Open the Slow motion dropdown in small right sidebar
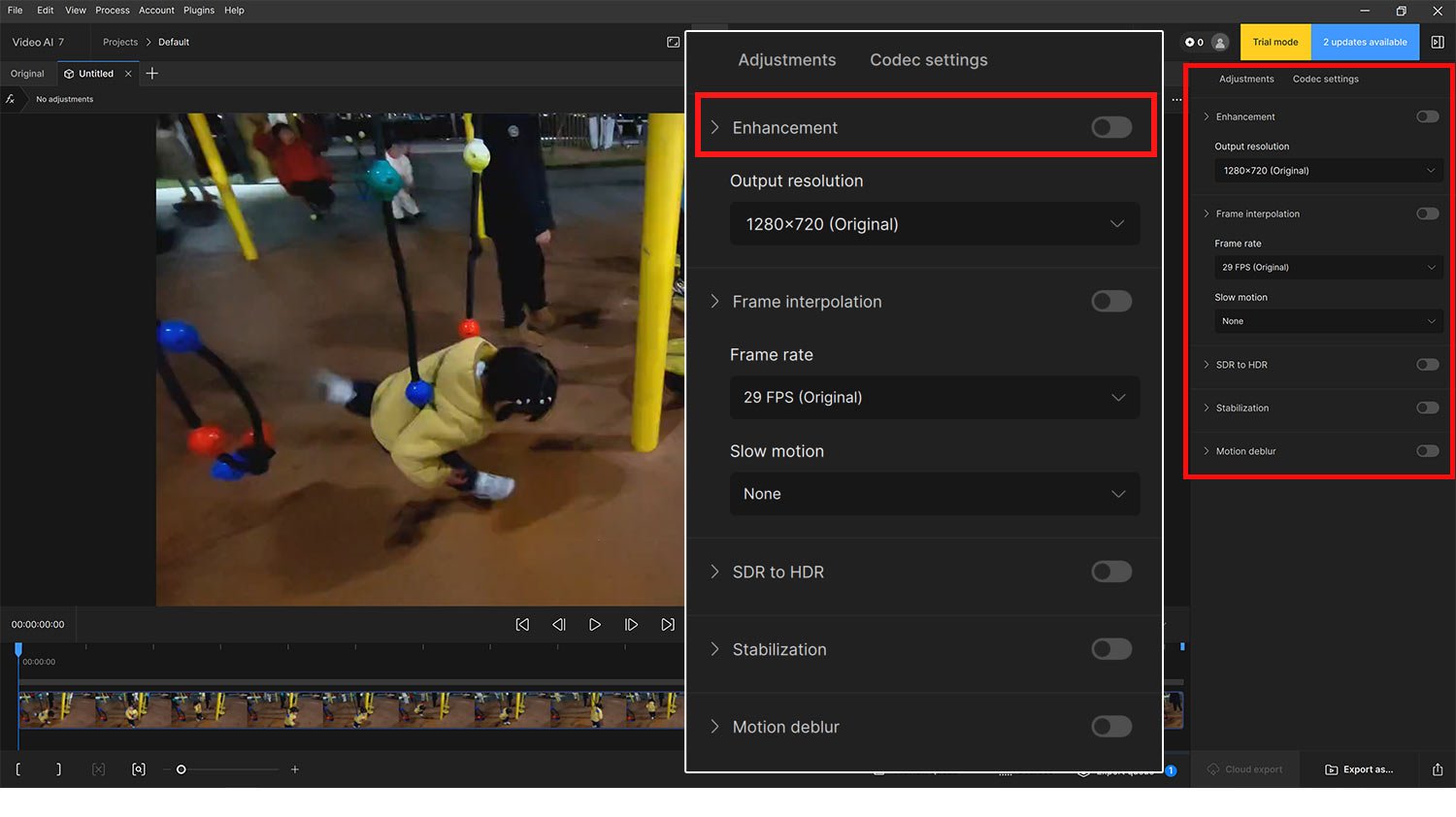Screen dimensions: 1456x817 1327,321
